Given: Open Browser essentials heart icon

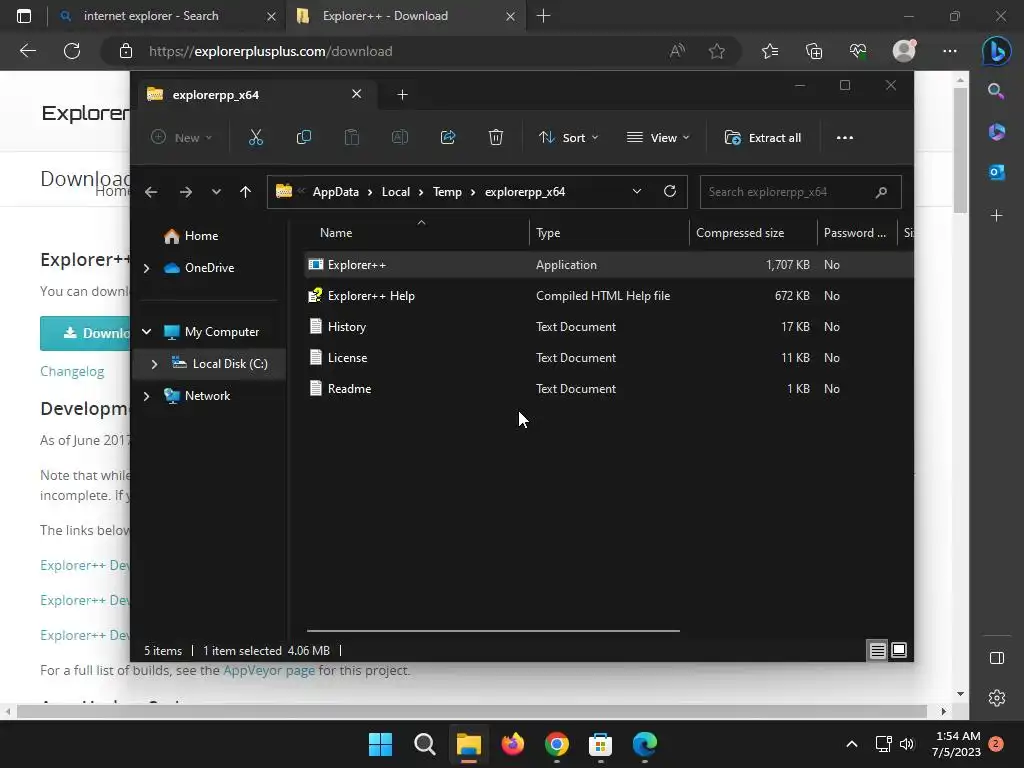Looking at the screenshot, I should pyautogui.click(x=857, y=51).
